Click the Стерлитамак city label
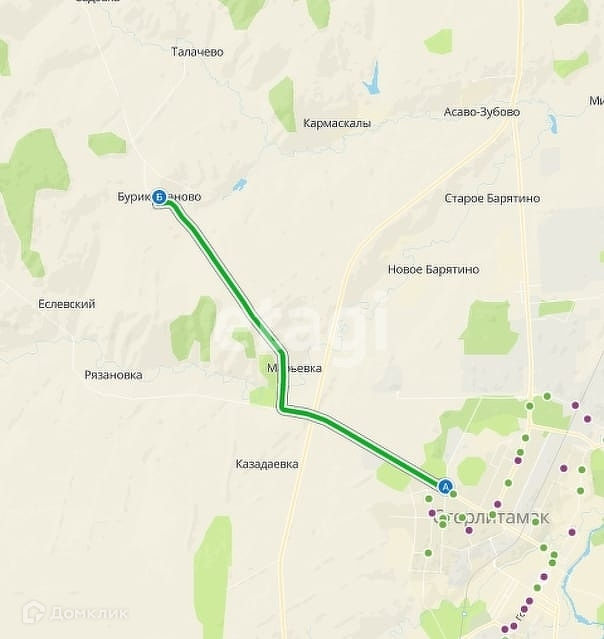The height and width of the screenshot is (639, 604). (492, 518)
